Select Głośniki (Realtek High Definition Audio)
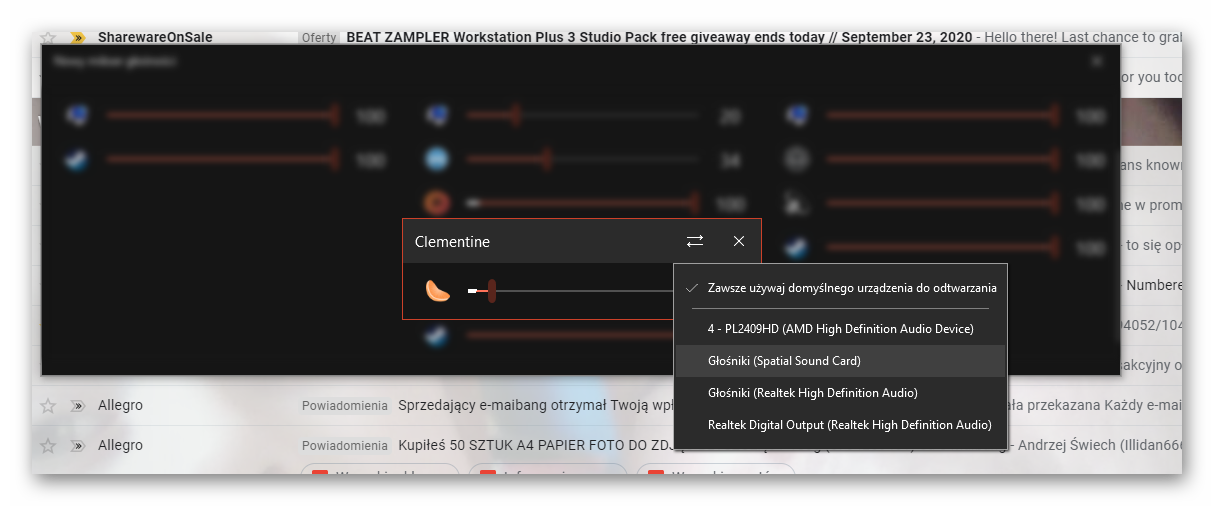 [841, 393]
